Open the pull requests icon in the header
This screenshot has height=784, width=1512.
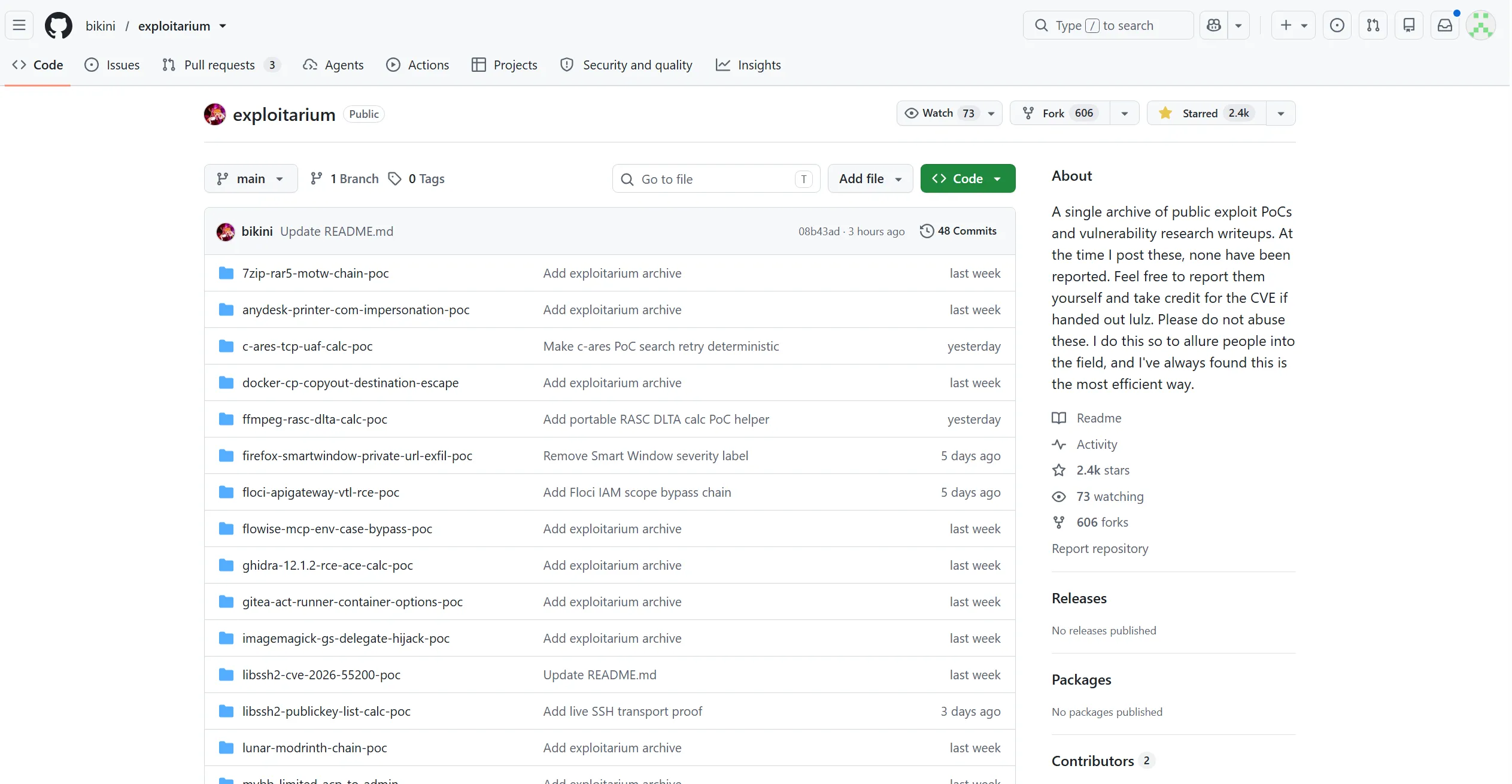point(1373,25)
